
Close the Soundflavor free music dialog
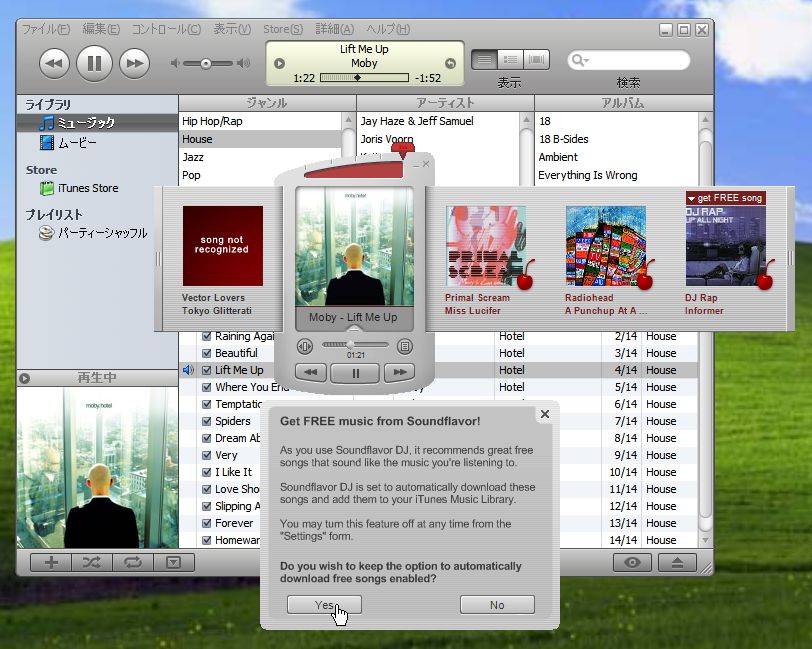pyautogui.click(x=545, y=414)
